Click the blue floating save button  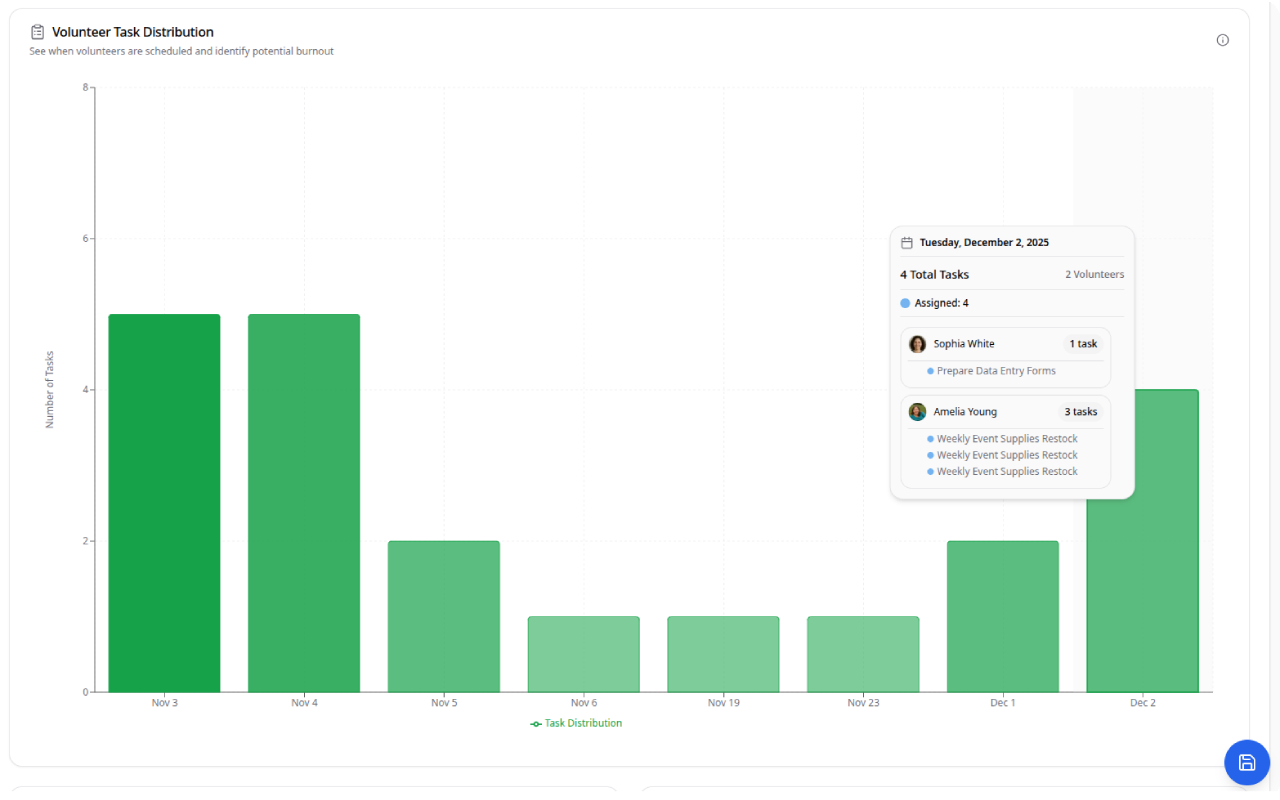point(1246,763)
